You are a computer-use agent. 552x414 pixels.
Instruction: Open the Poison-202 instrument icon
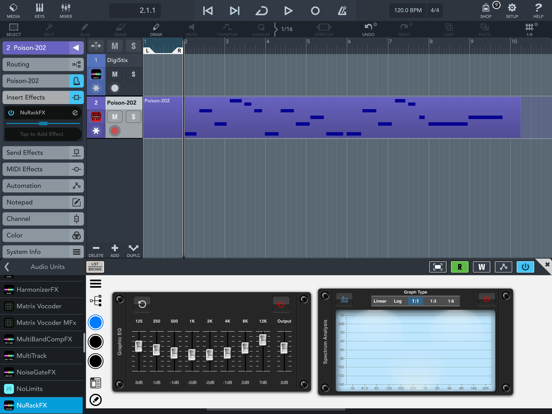pyautogui.click(x=96, y=117)
